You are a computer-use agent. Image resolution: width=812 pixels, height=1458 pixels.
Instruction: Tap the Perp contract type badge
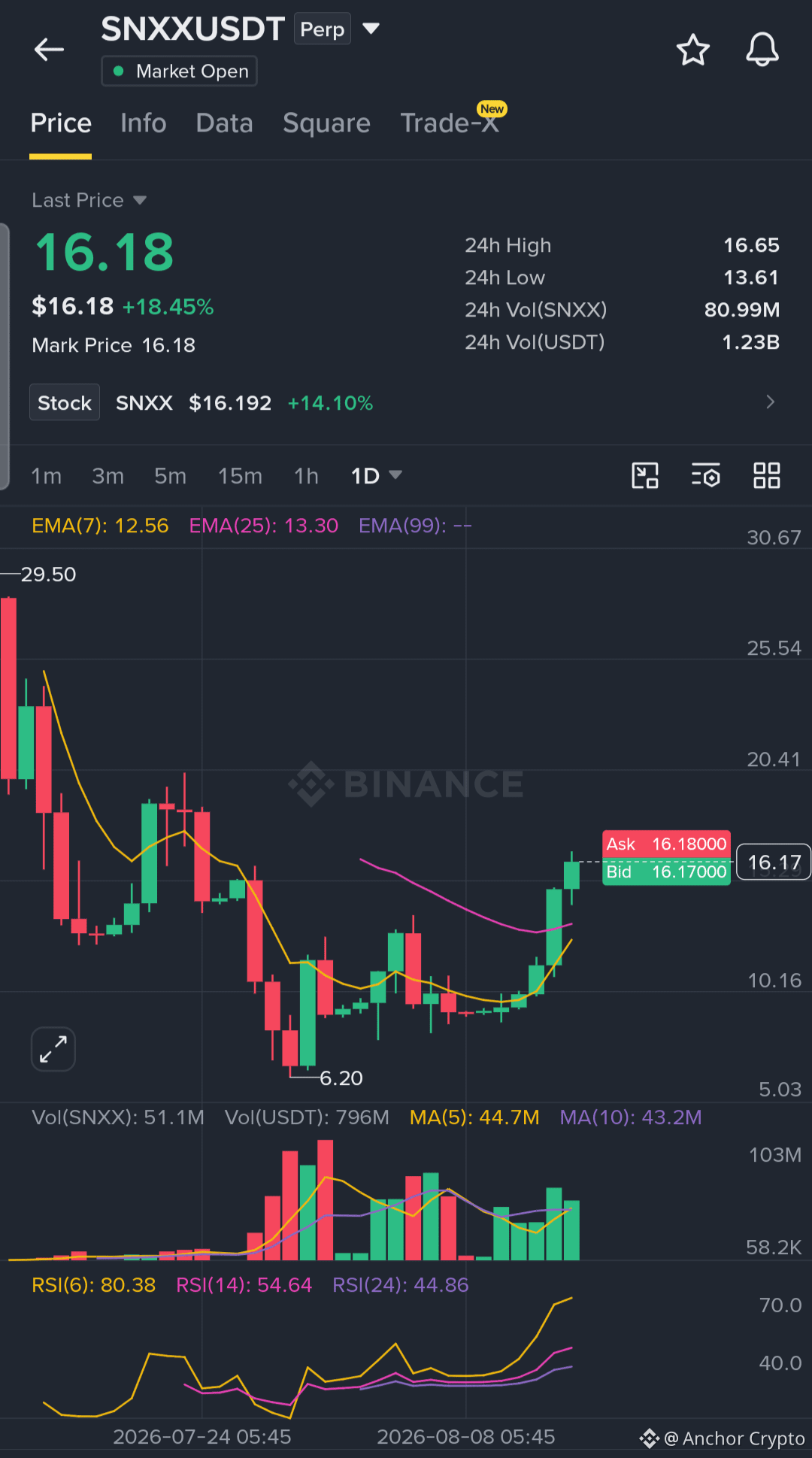323,29
